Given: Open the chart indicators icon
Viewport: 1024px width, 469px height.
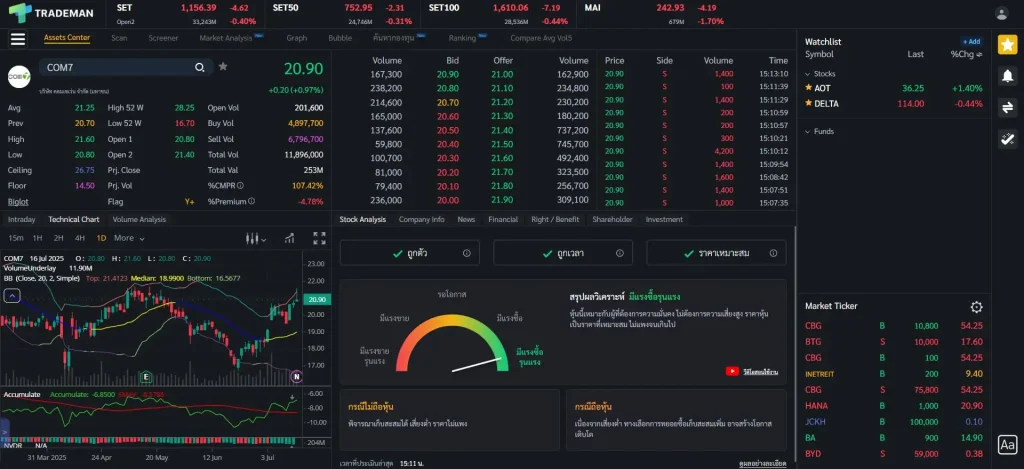Looking at the screenshot, I should coord(290,238).
